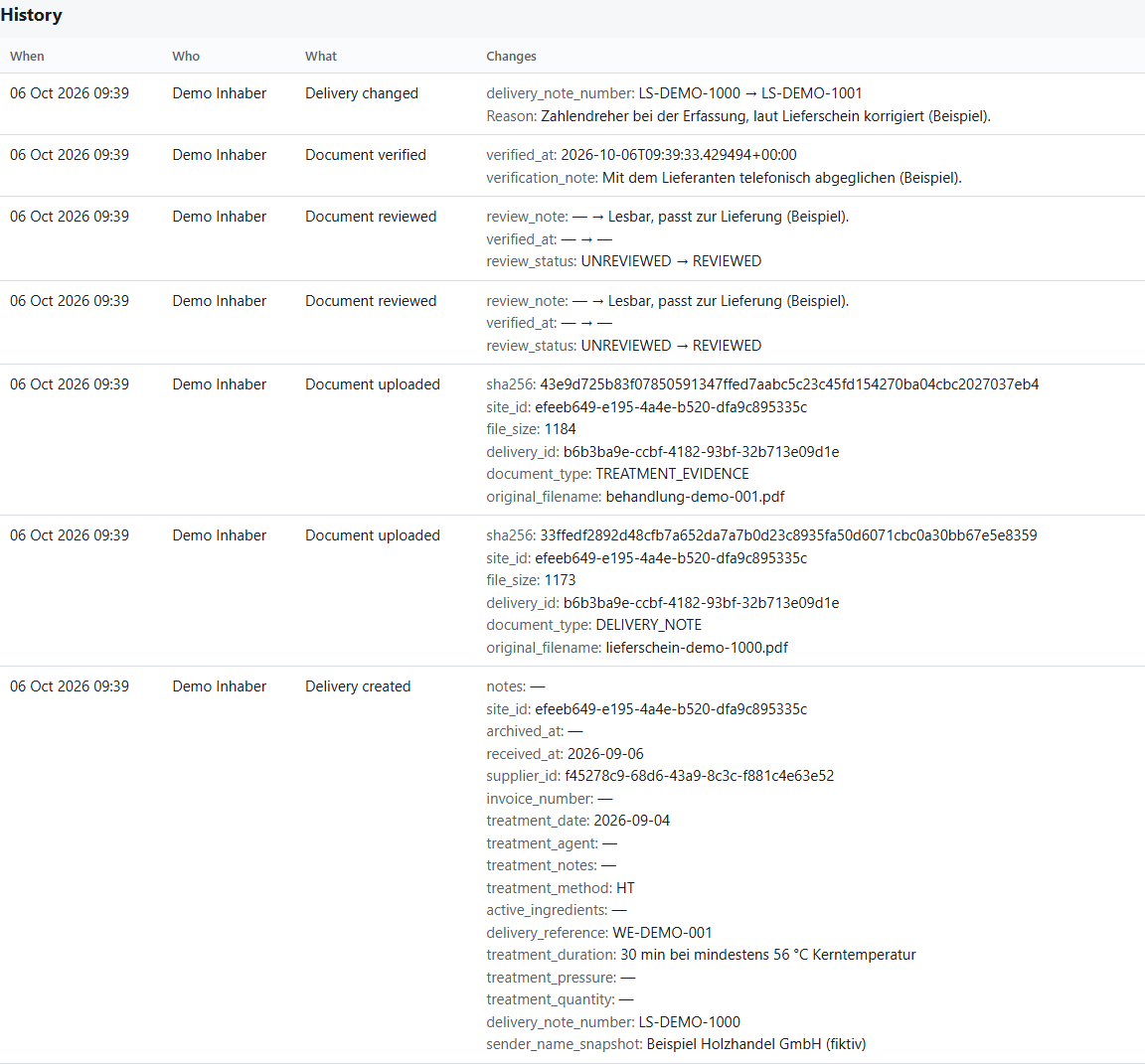
Task: Click delivery_reference value WE-DEMO-001
Action: [x=662, y=933]
